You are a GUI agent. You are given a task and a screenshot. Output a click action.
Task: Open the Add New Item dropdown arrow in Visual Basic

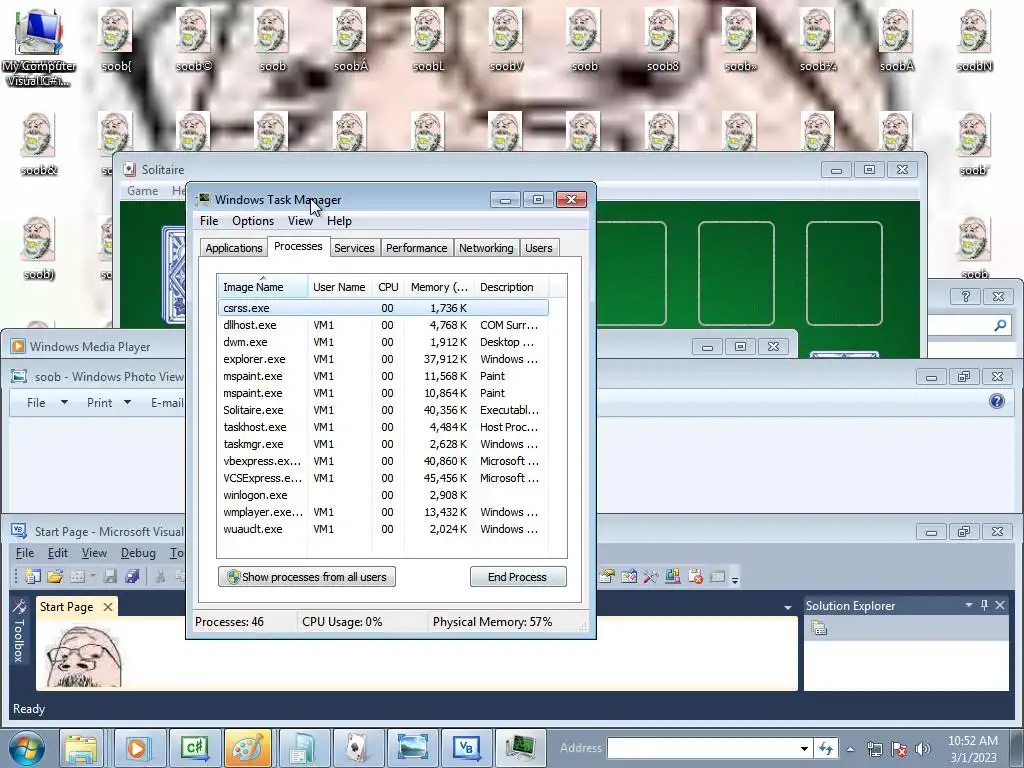click(93, 576)
